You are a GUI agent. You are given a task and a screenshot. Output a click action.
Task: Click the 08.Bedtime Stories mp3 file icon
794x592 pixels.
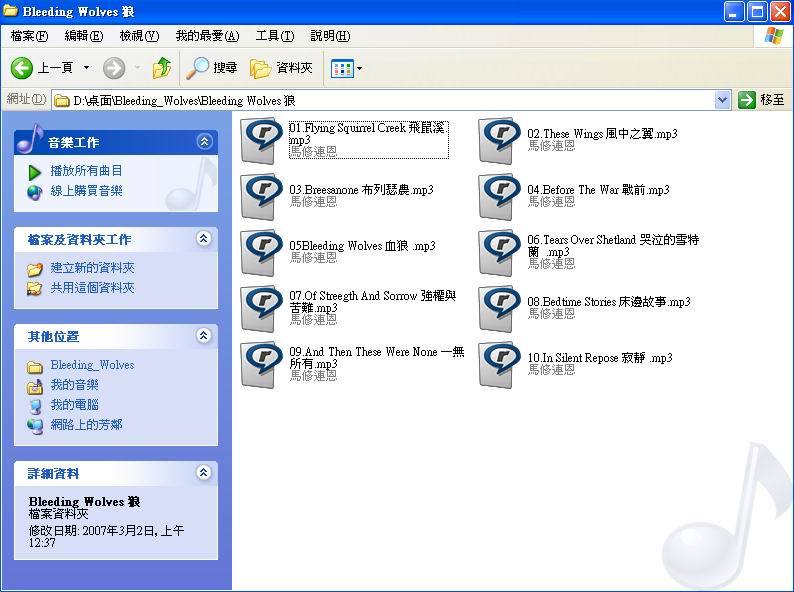498,308
